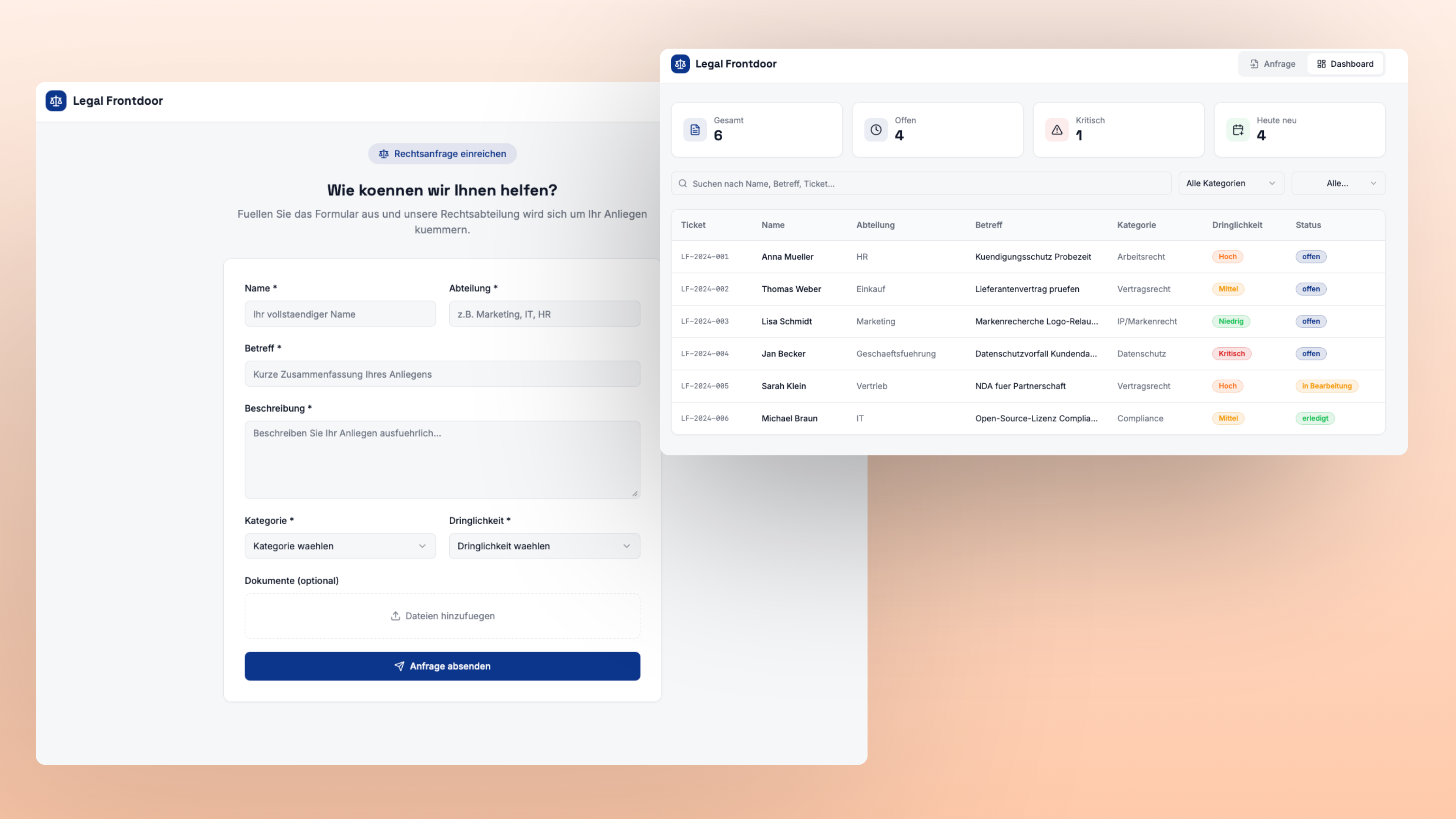Click the Geschaeftsfuehrung department cell
Screen dimensions: 1456x819
click(895, 353)
